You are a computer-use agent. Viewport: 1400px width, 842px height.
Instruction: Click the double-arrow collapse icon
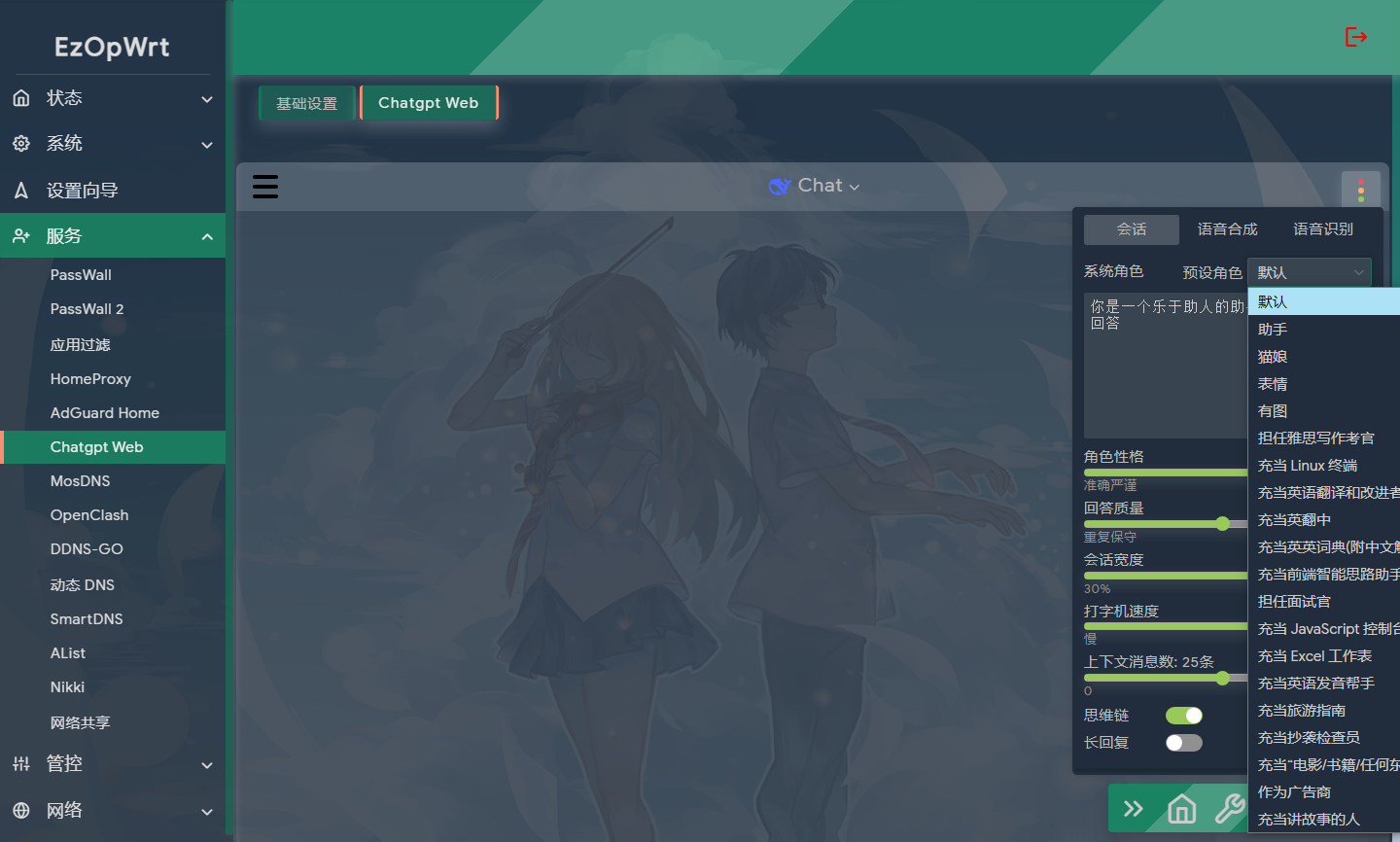1134,809
